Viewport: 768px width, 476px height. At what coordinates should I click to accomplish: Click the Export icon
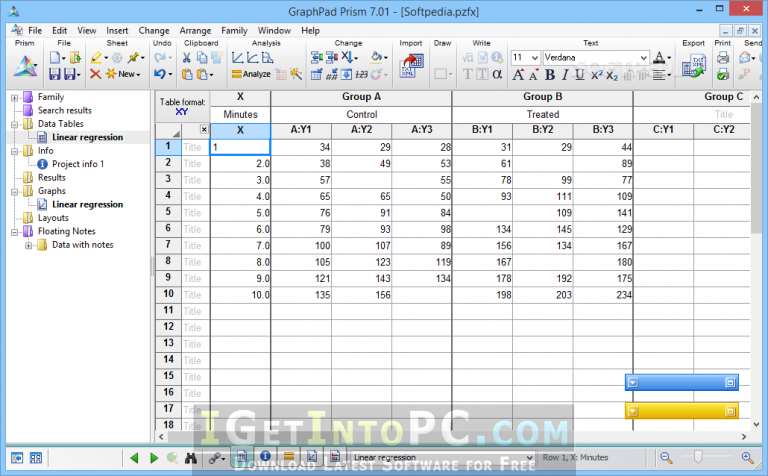coord(693,66)
